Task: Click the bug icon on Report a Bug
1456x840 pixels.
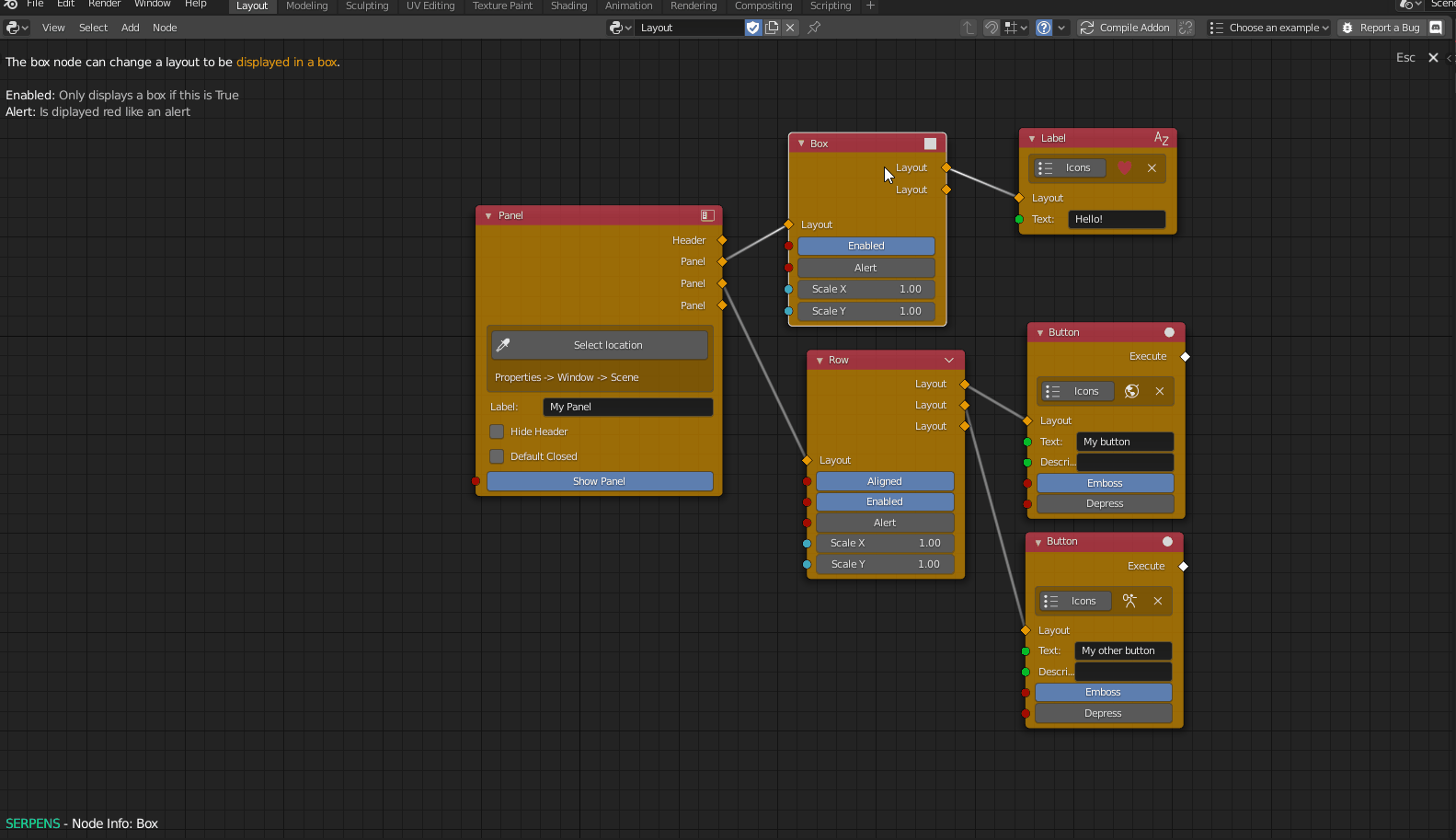Action: coord(1347,28)
